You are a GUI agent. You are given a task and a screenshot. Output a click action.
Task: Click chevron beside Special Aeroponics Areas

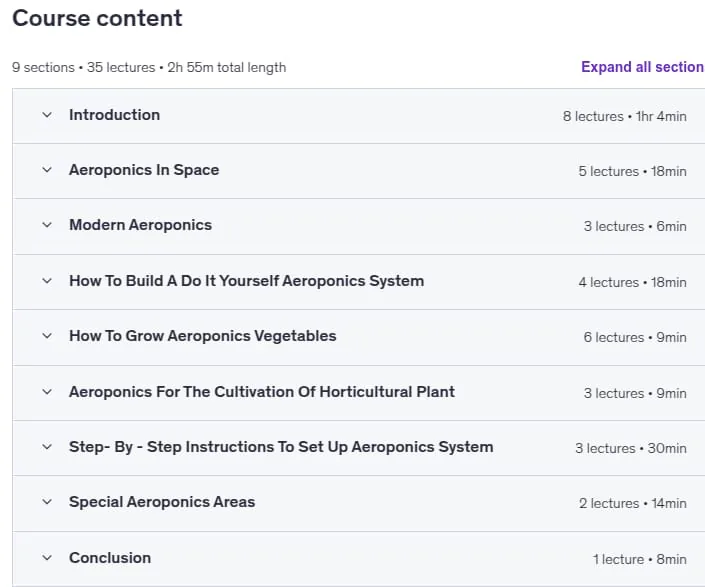47,502
